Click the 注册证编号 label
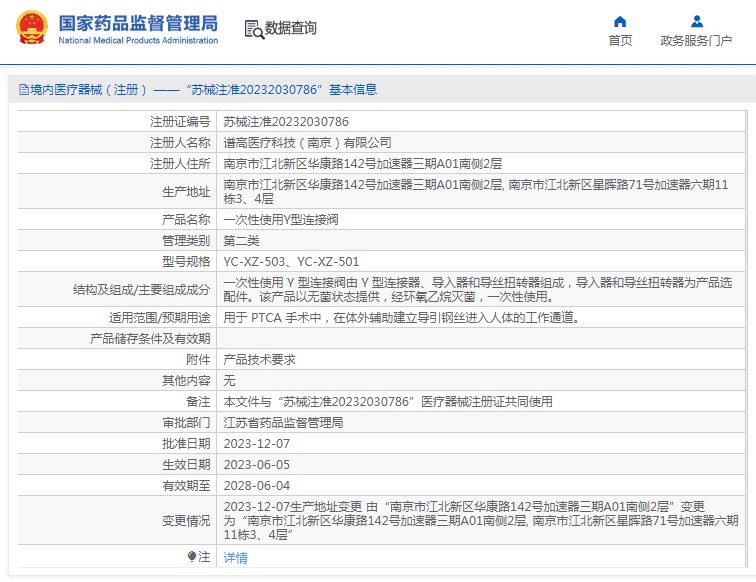This screenshot has width=756, height=582. (180, 122)
